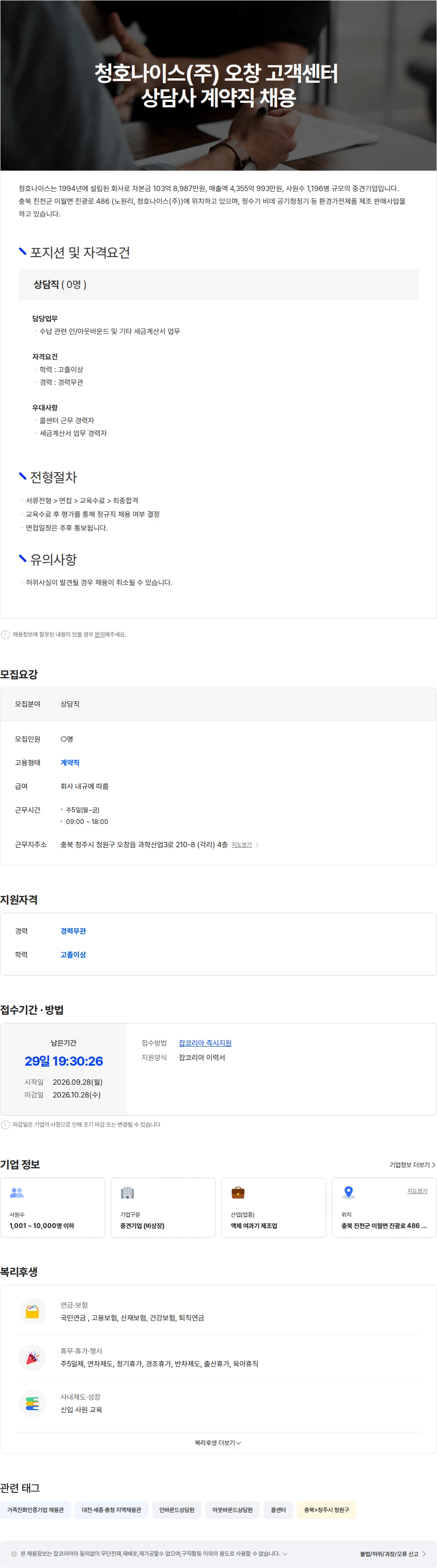Click the industry briefcase icon
The width and height of the screenshot is (437, 1568).
(238, 1193)
